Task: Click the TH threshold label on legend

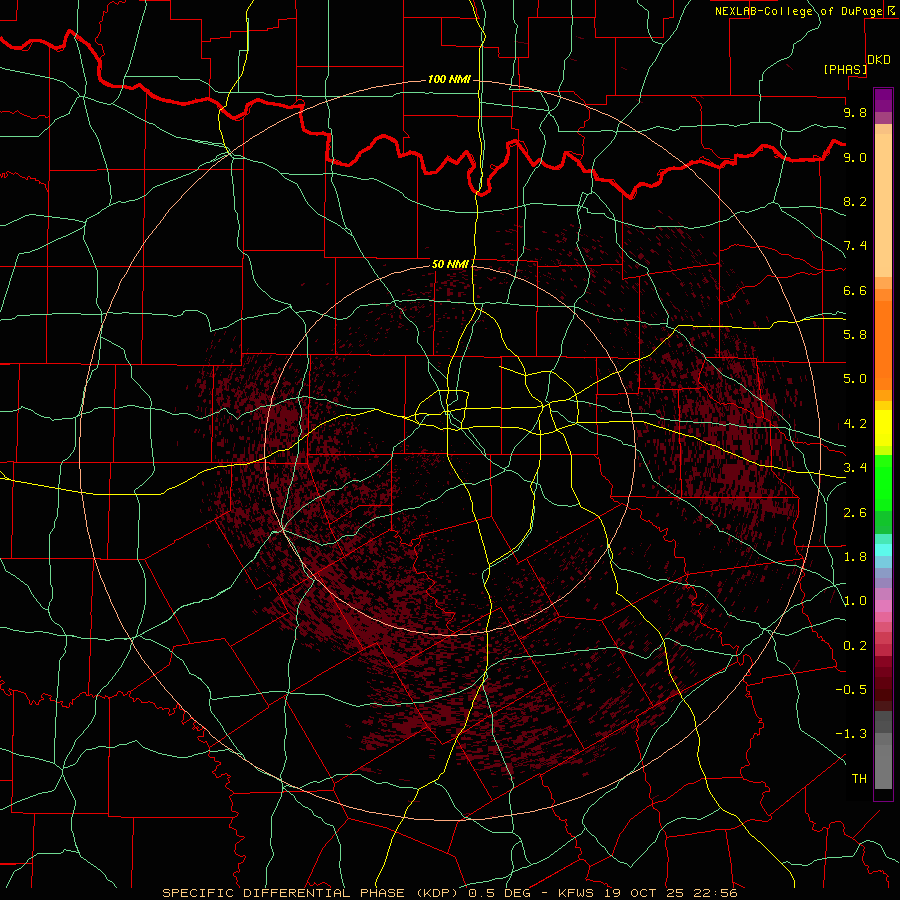Action: tap(859, 779)
